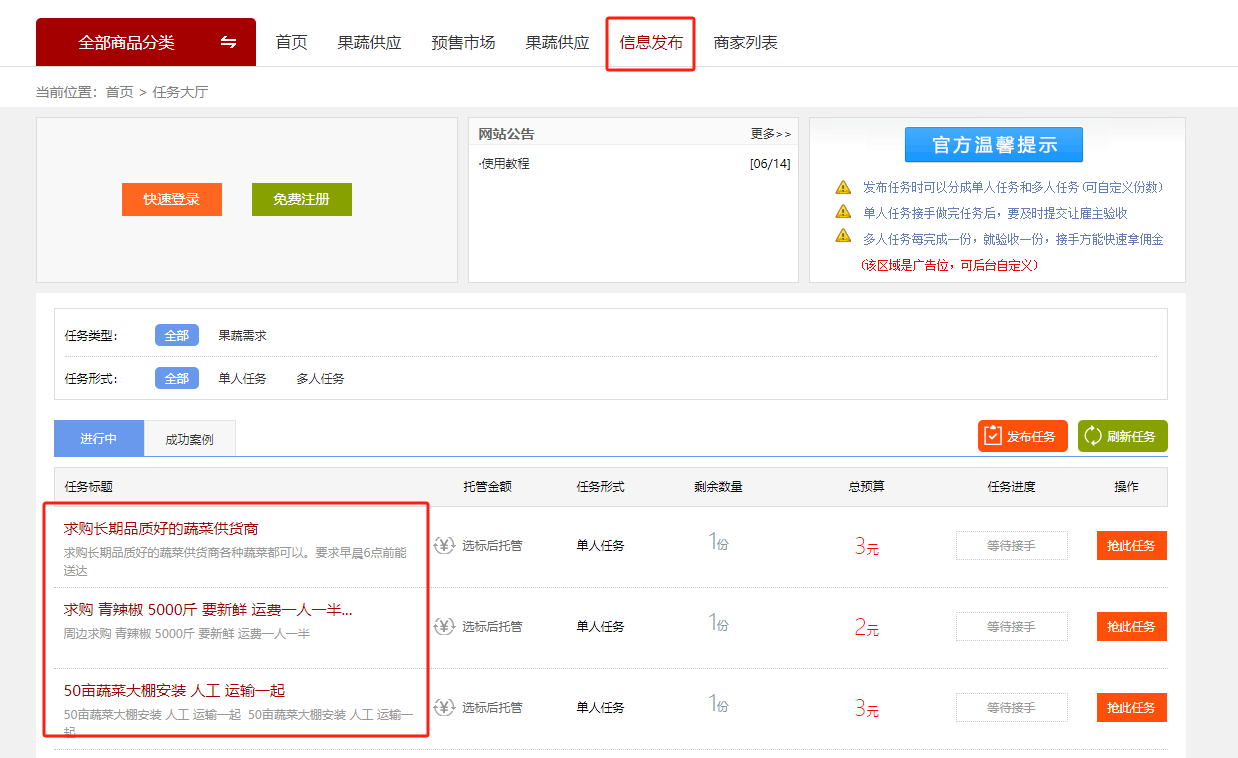
Task: Click 任务标题 column header
Action: click(x=89, y=487)
